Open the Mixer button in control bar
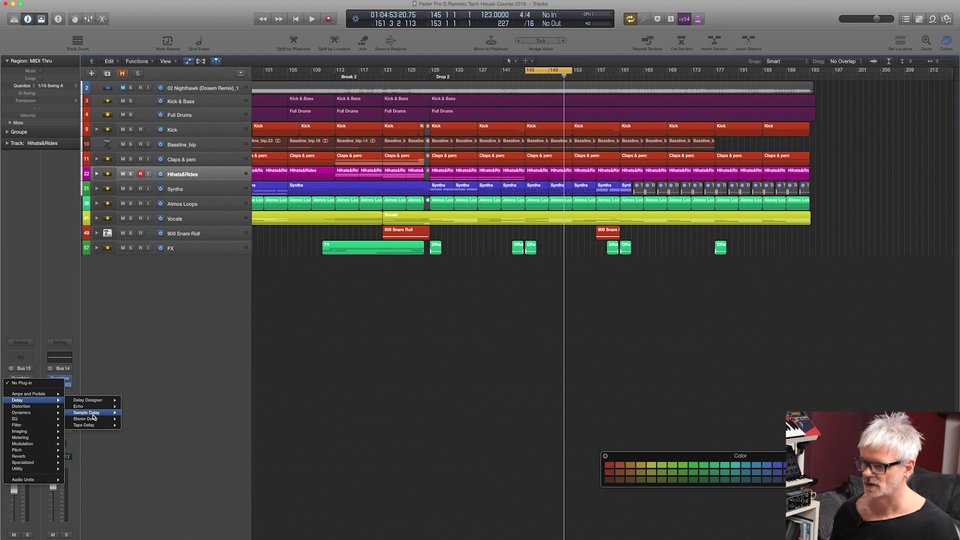This screenshot has height=540, width=960. [x=89, y=19]
